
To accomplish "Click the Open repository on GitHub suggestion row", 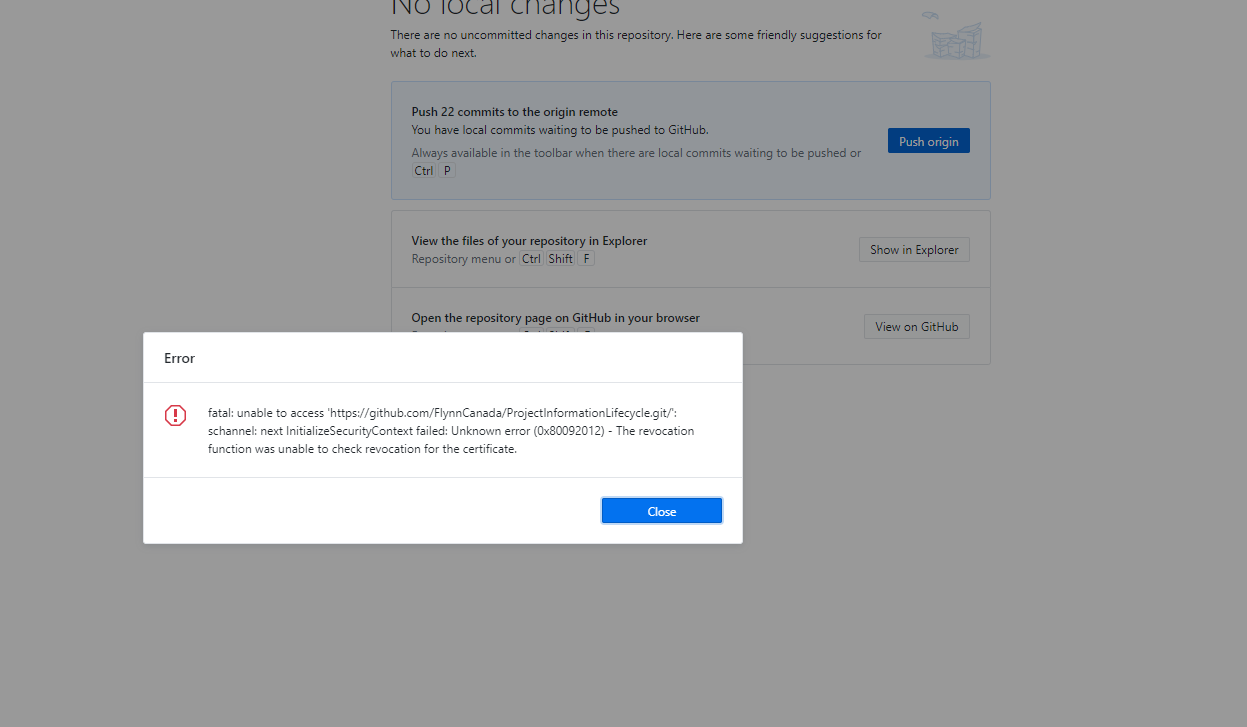I will click(690, 318).
